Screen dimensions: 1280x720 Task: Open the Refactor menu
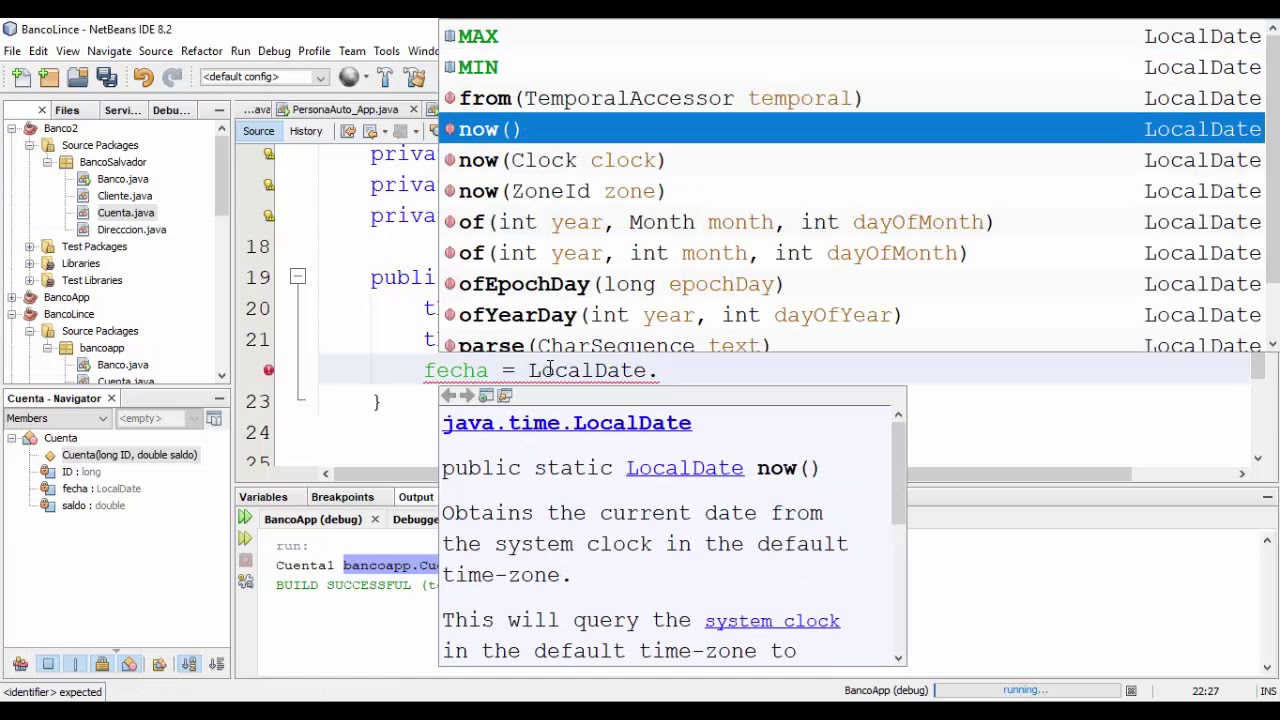pyautogui.click(x=201, y=51)
